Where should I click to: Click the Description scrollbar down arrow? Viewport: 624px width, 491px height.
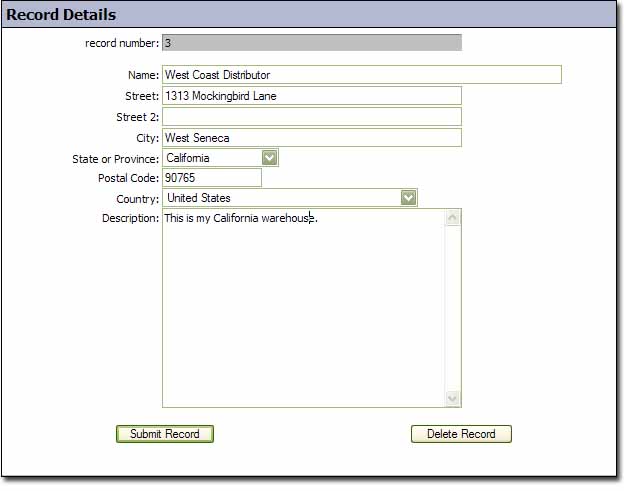point(452,398)
